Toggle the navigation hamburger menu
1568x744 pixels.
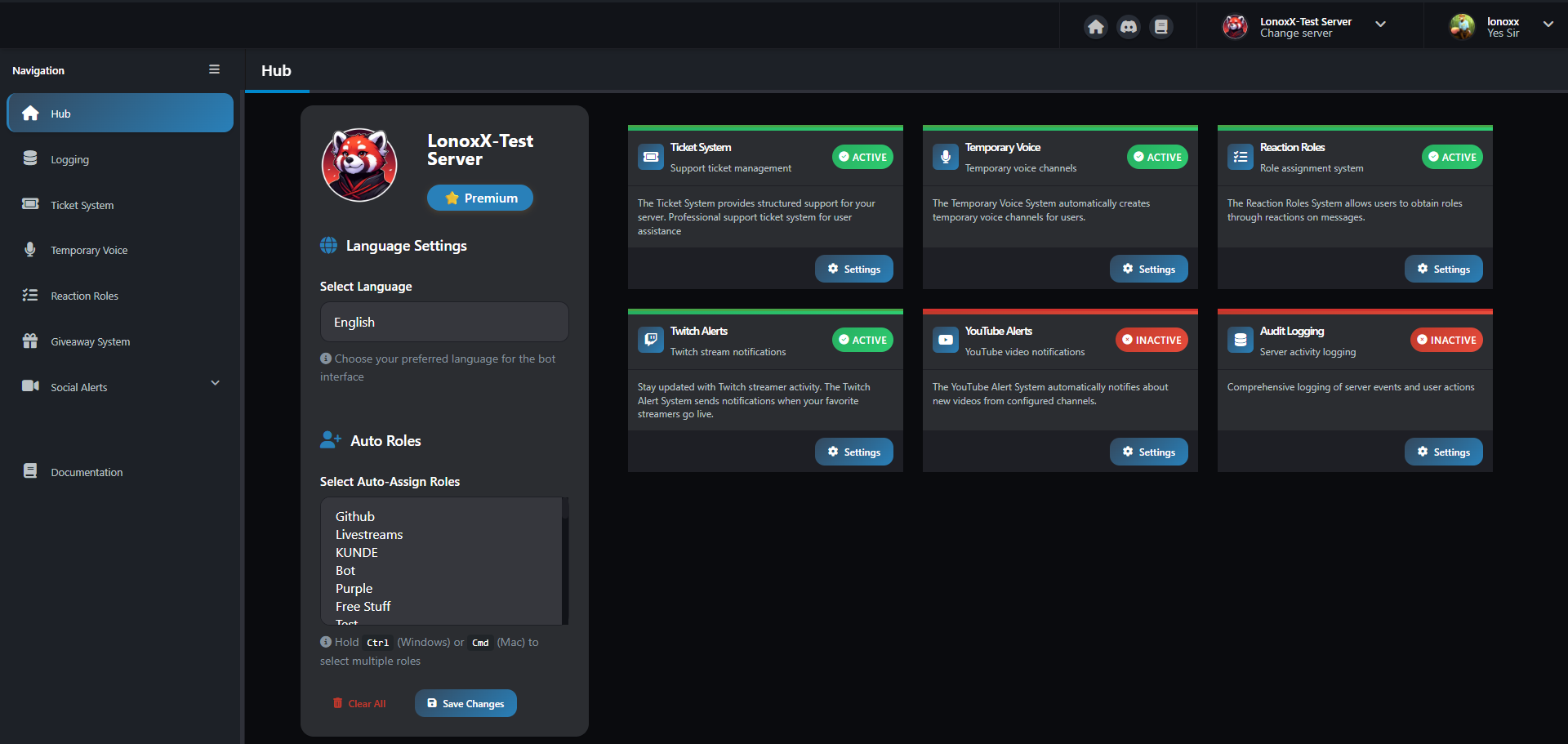(214, 69)
